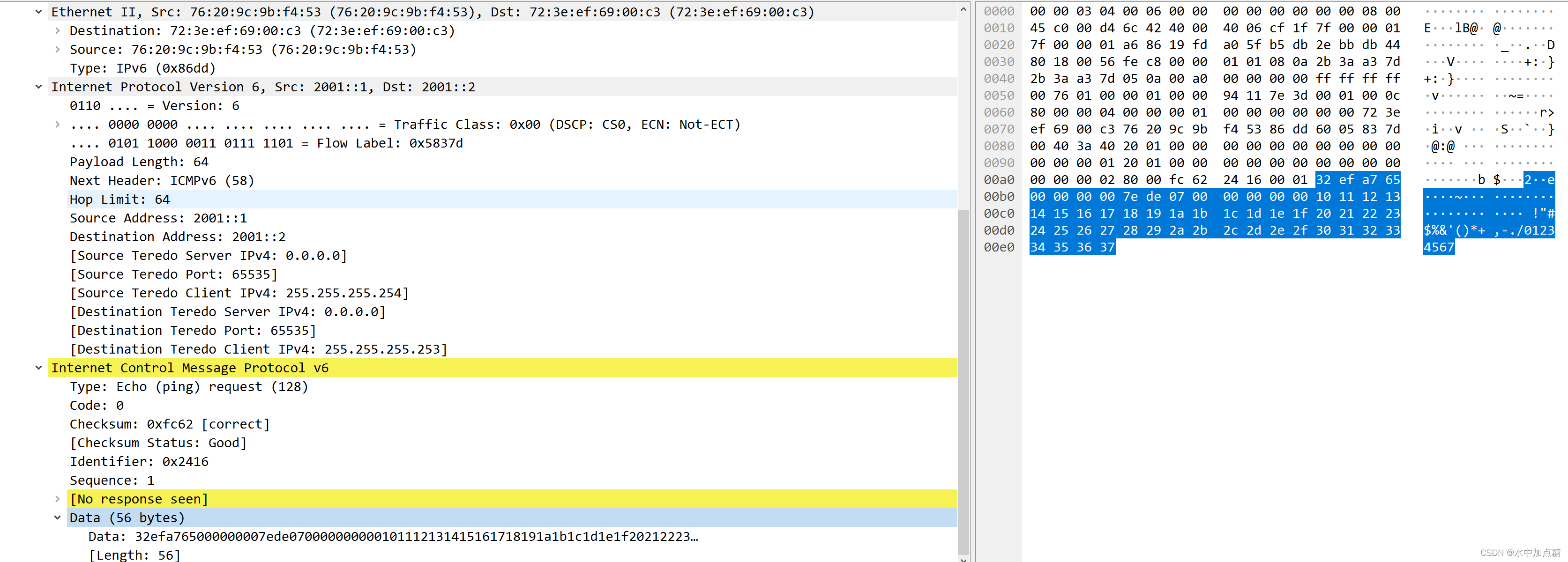Select the Payload Length: 64 field
Screen dimensions: 1568x562
139,162
